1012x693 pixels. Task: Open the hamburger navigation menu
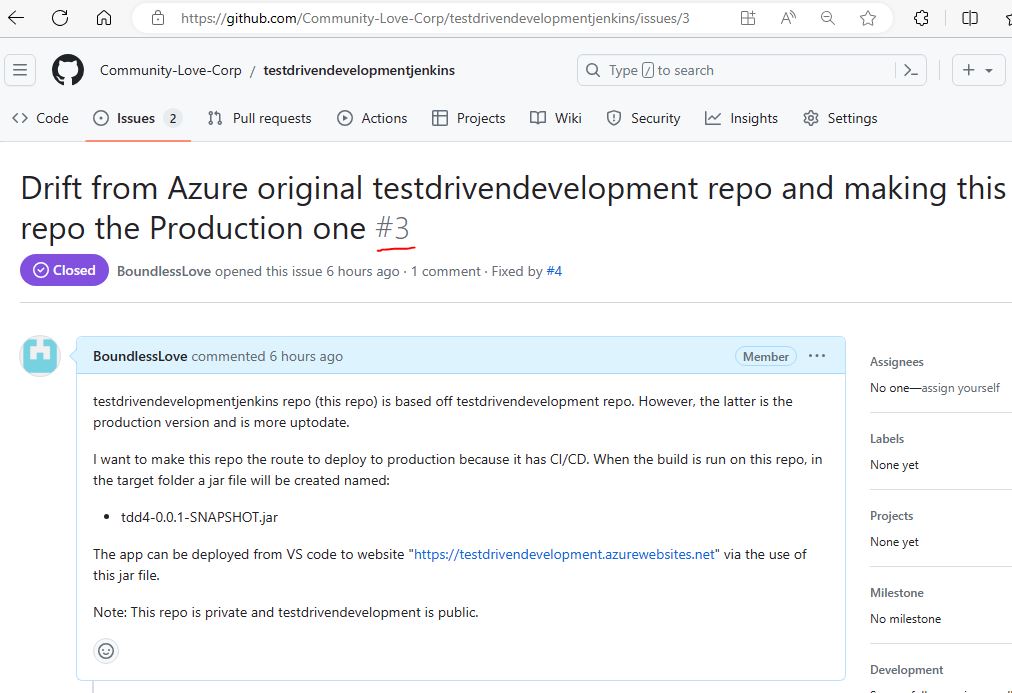click(20, 70)
